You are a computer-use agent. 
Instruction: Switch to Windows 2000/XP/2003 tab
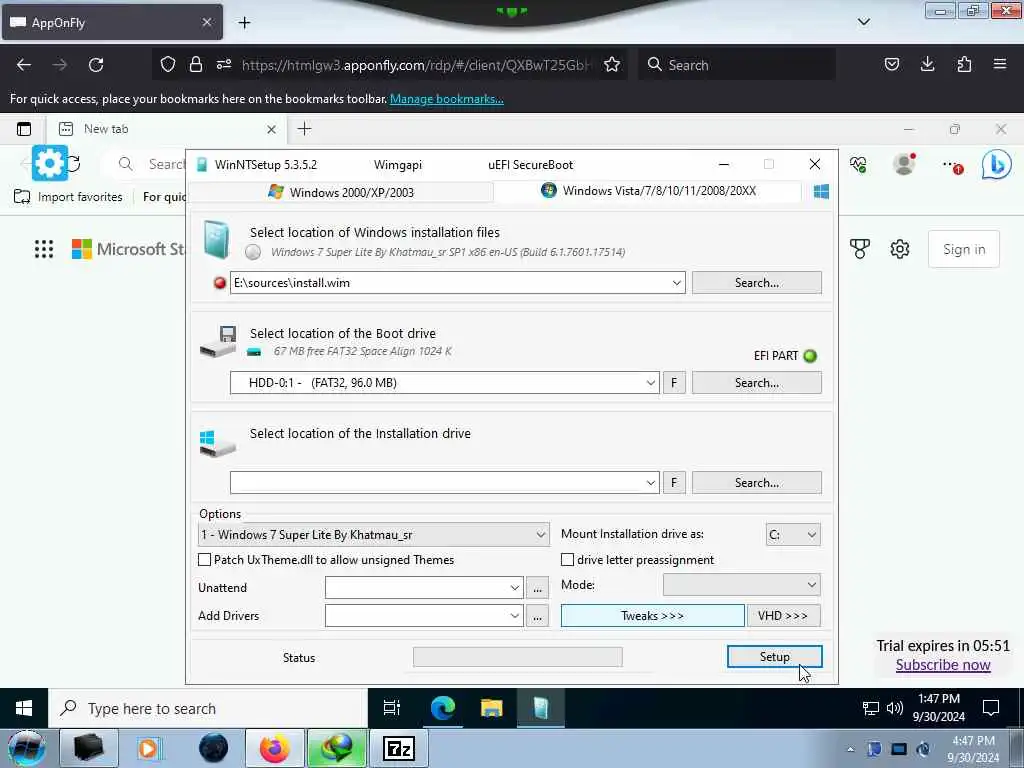coord(341,192)
